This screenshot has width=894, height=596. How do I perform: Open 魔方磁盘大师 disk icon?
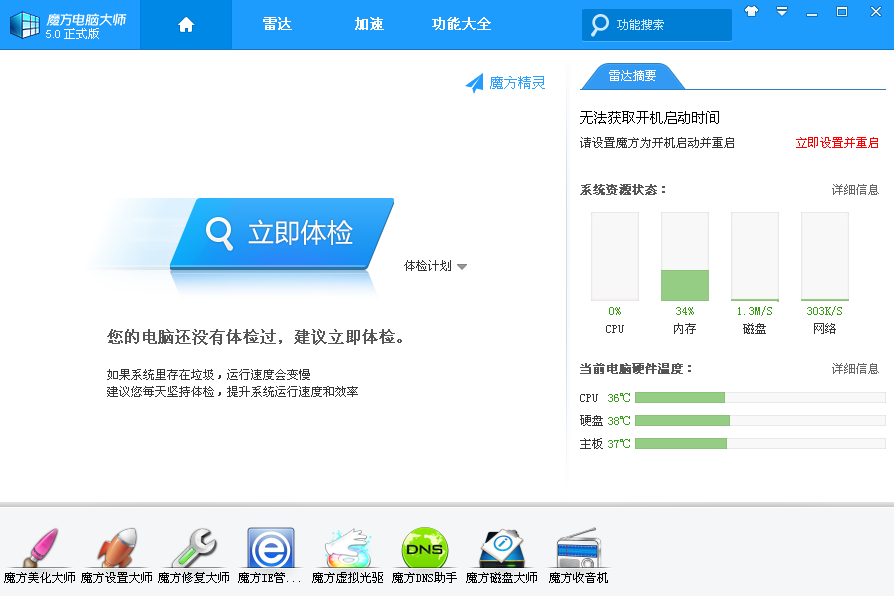pos(501,549)
